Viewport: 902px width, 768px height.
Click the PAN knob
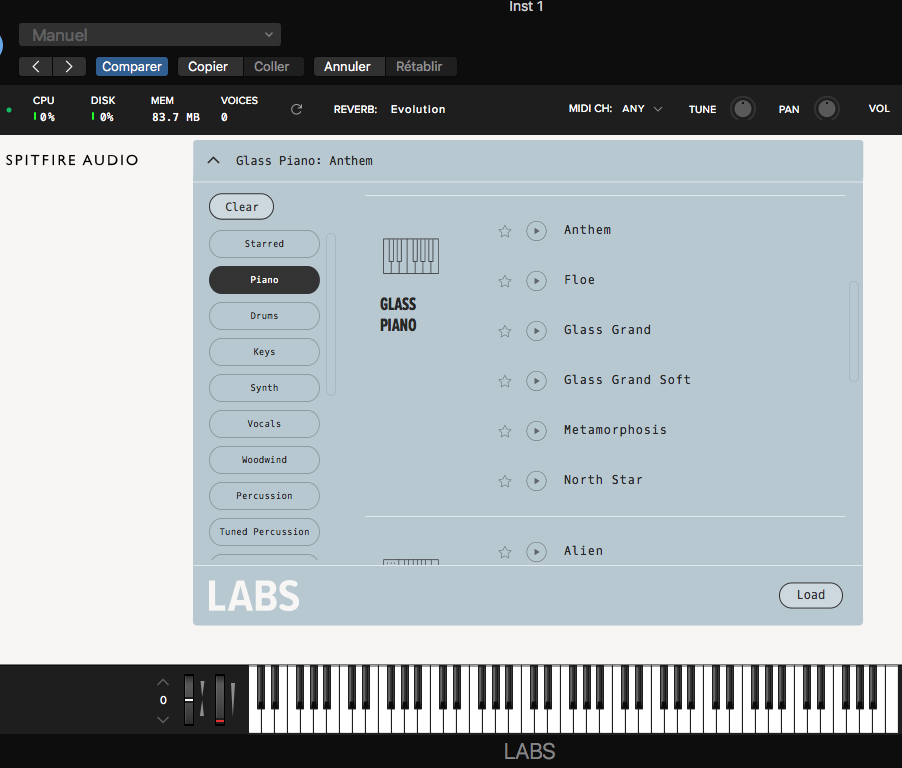827,108
